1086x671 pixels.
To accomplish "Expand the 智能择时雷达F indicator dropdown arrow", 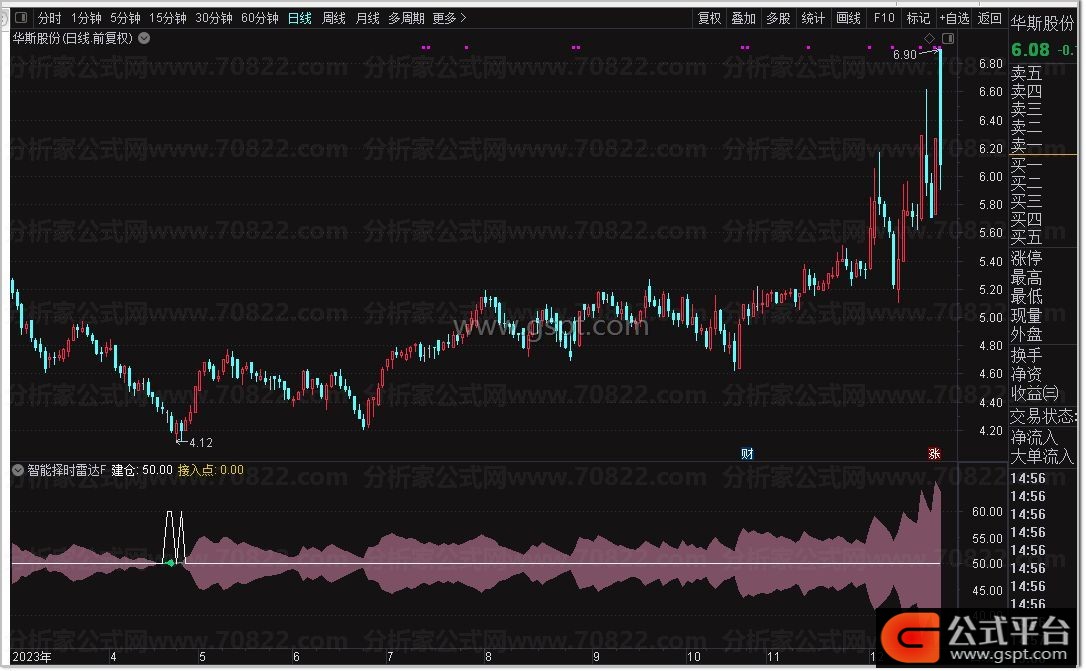I will pos(18,470).
